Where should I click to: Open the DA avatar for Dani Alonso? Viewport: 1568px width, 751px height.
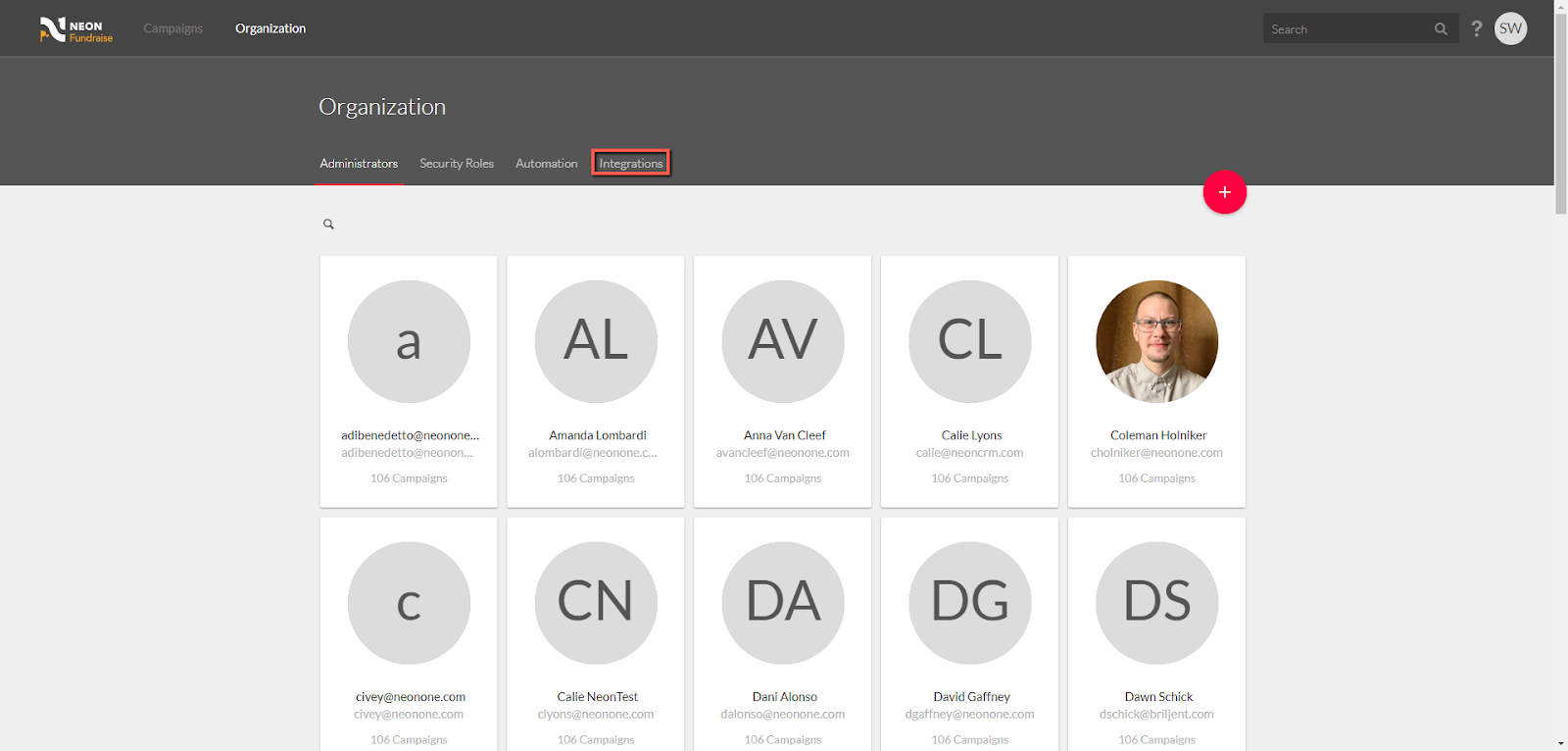783,603
